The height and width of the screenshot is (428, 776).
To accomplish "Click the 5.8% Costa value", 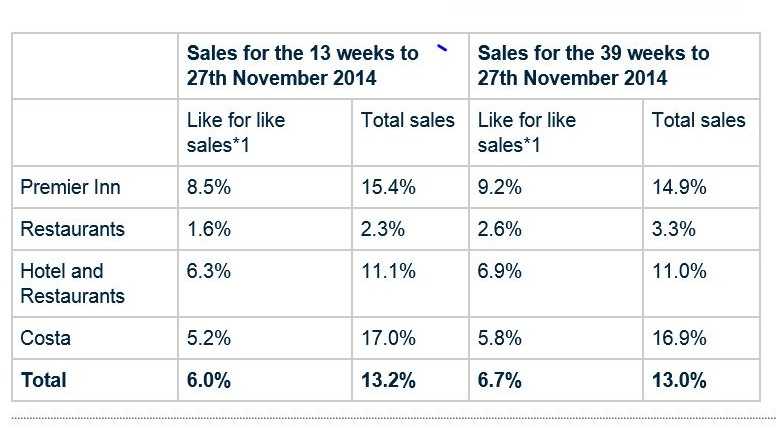I will (500, 338).
